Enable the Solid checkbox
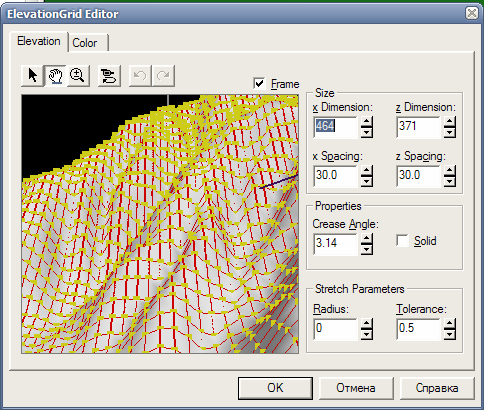The width and height of the screenshot is (484, 410). click(x=402, y=240)
